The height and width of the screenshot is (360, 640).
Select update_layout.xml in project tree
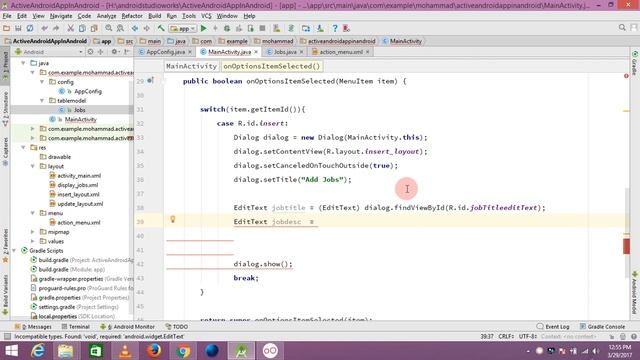80,204
